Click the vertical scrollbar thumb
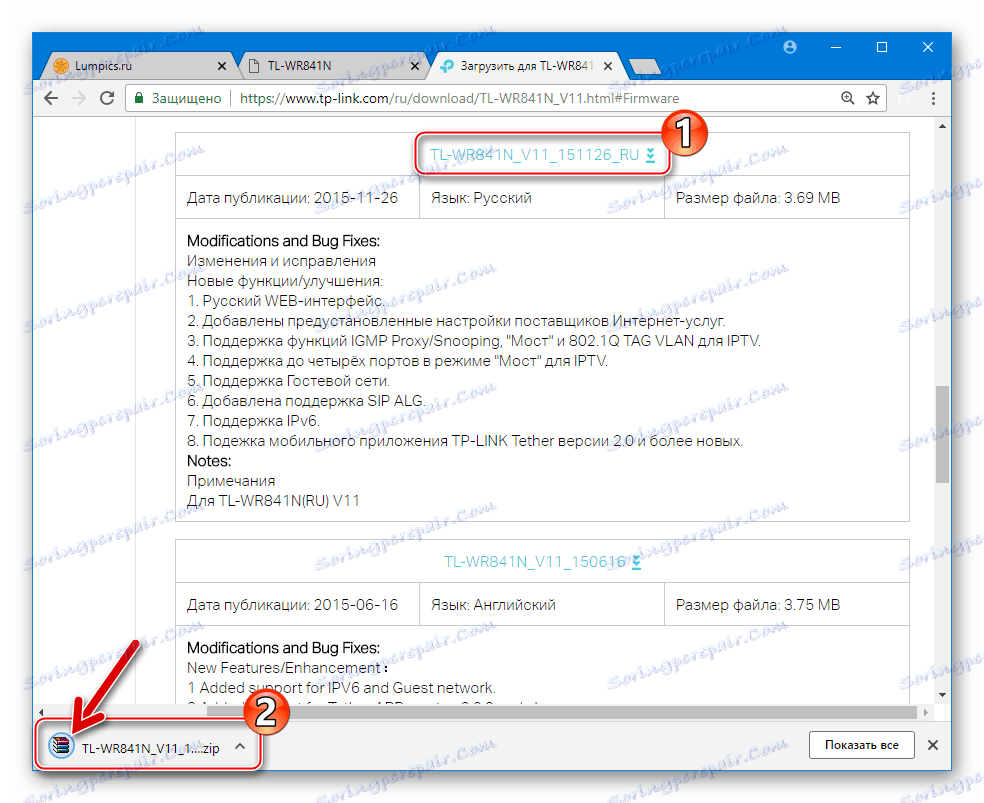The image size is (984, 803). pos(941,434)
